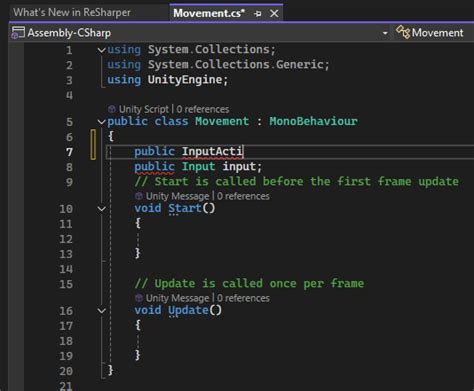Pin the Movement.cs tab
474x391 pixels.
pyautogui.click(x=258, y=14)
